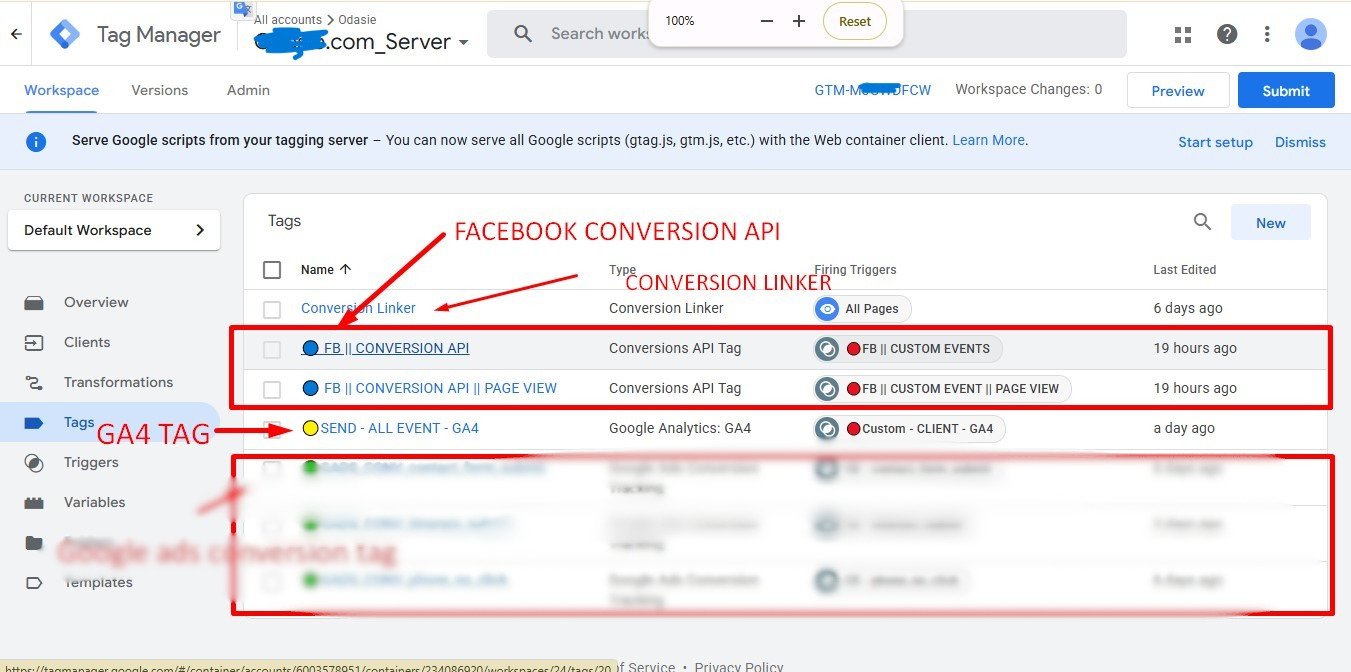Expand the Default Workspace selector
Screen dimensions: 1351x672
[114, 230]
